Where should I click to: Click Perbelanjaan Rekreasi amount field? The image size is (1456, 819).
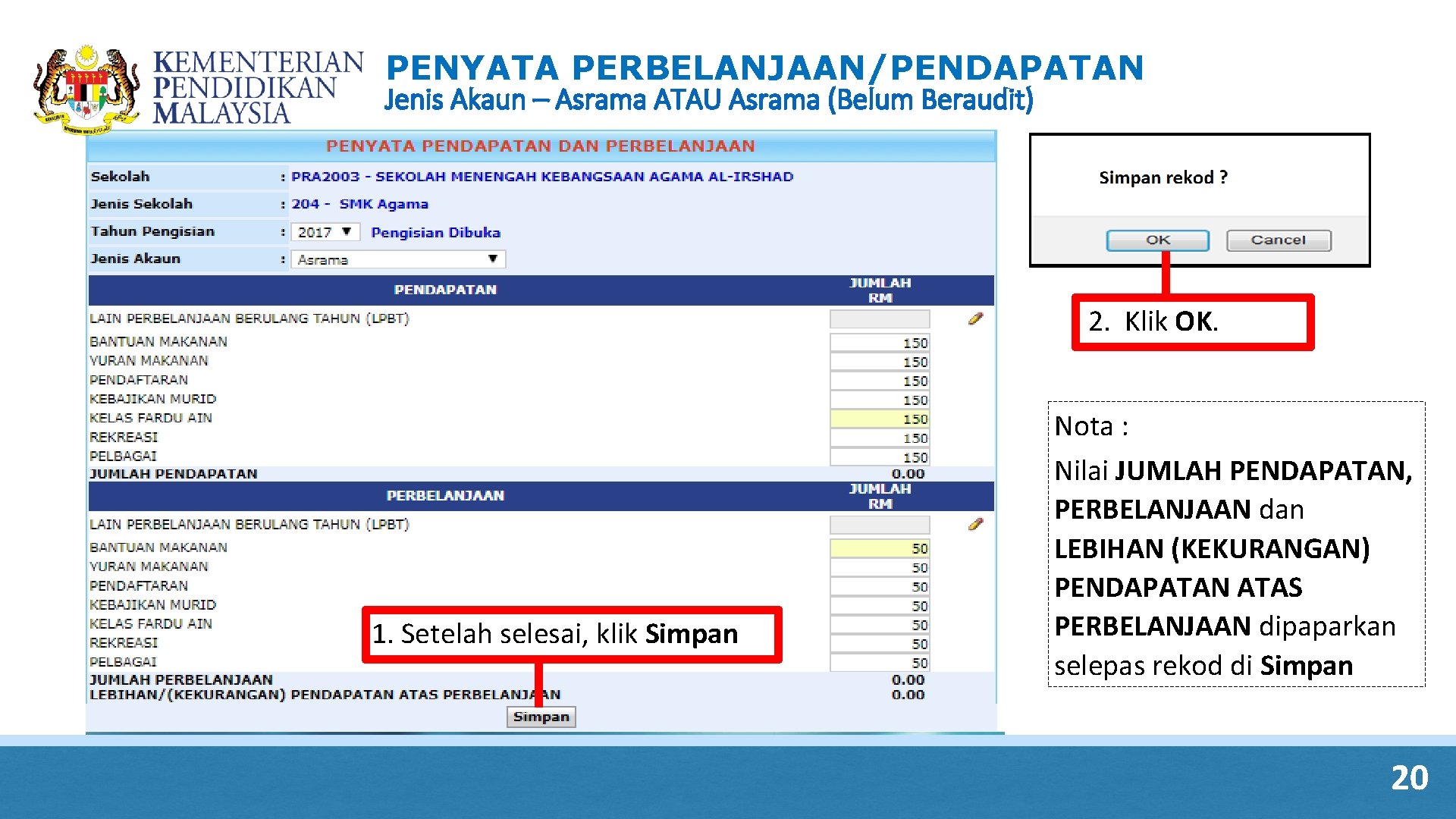point(880,643)
